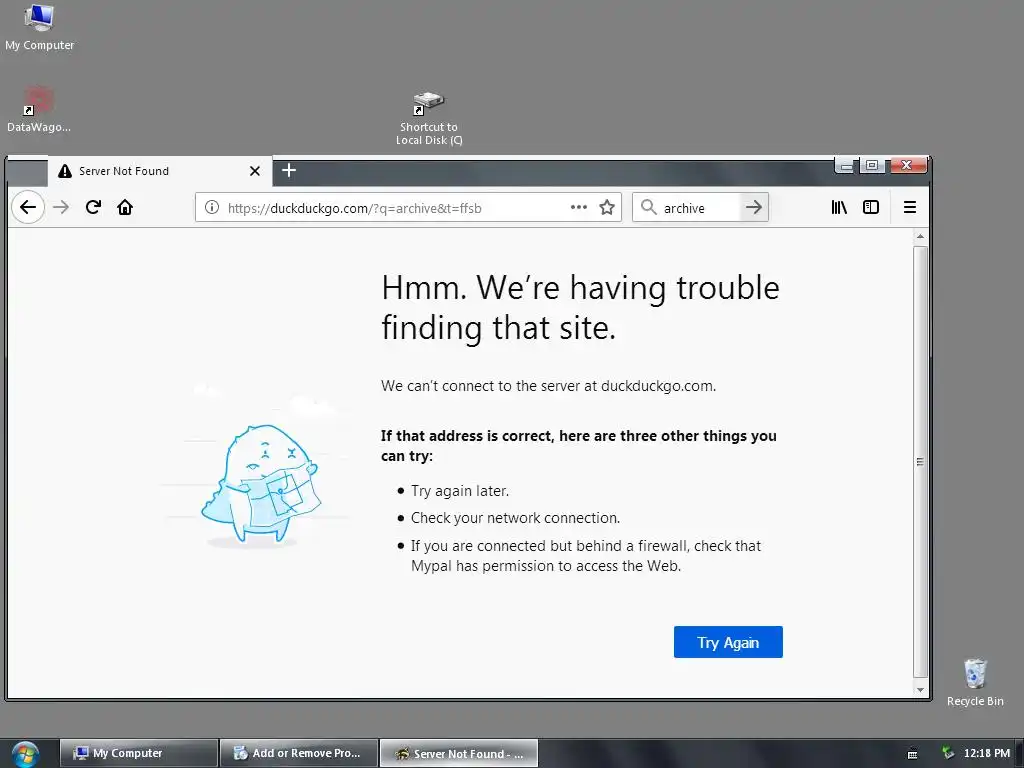Click the scrollbar down arrow

point(920,690)
